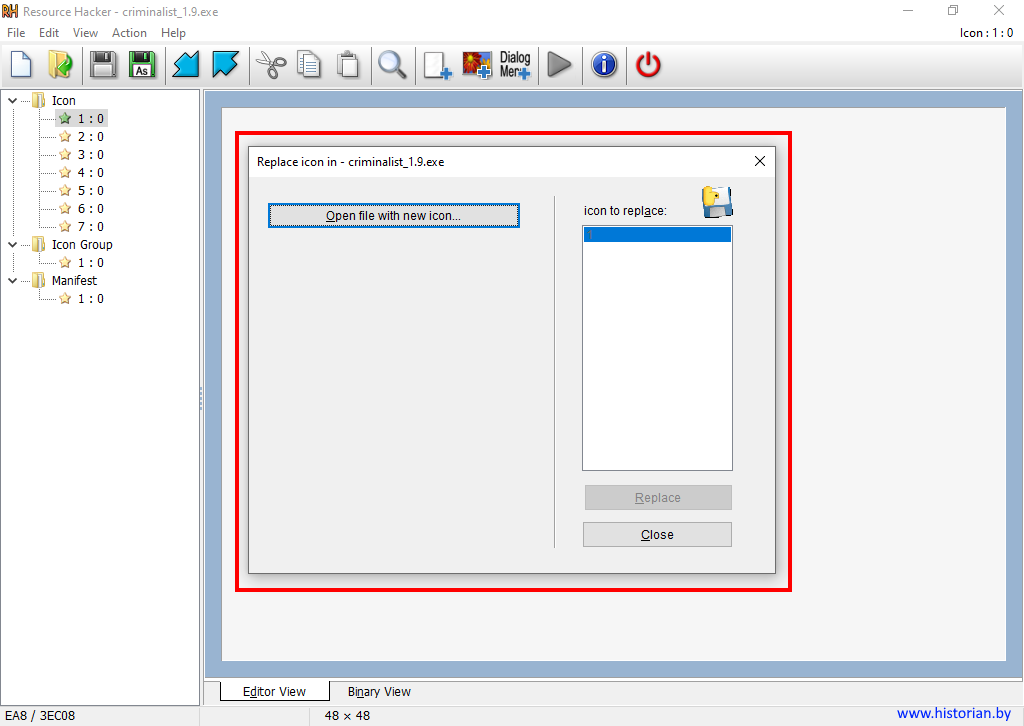Click the Add image resource icon
The width and height of the screenshot is (1024, 726).
pyautogui.click(x=476, y=66)
